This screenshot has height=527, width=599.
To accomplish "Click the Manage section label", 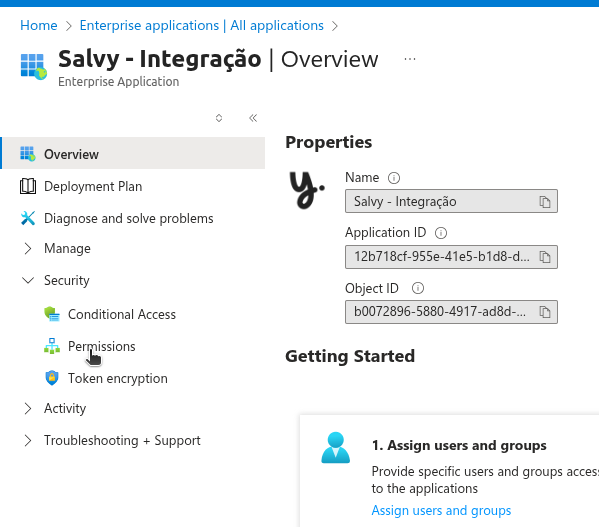I will point(67,248).
